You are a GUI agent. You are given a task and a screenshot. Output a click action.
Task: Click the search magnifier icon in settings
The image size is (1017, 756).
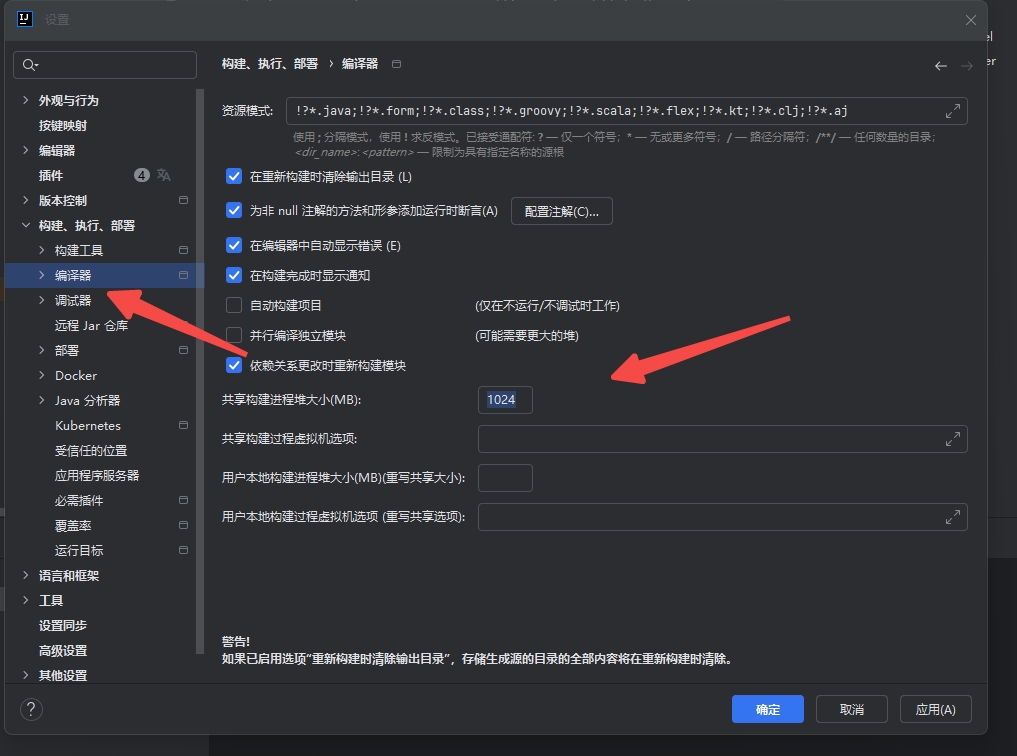pos(30,65)
